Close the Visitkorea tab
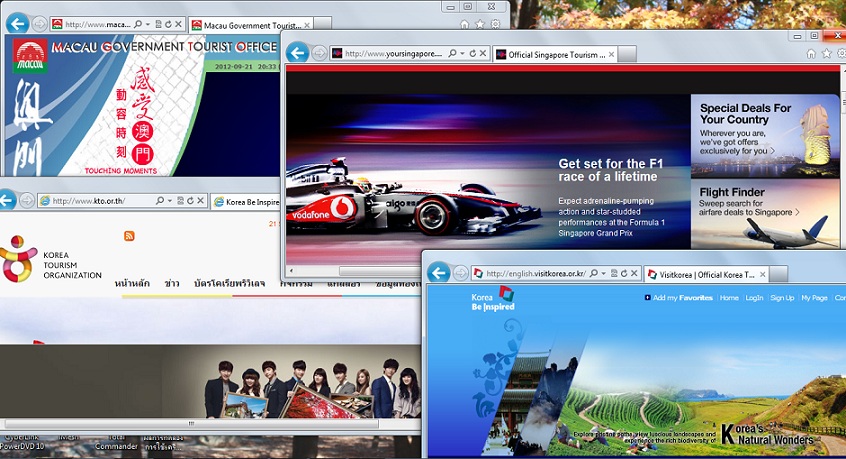846x459 pixels. click(762, 275)
